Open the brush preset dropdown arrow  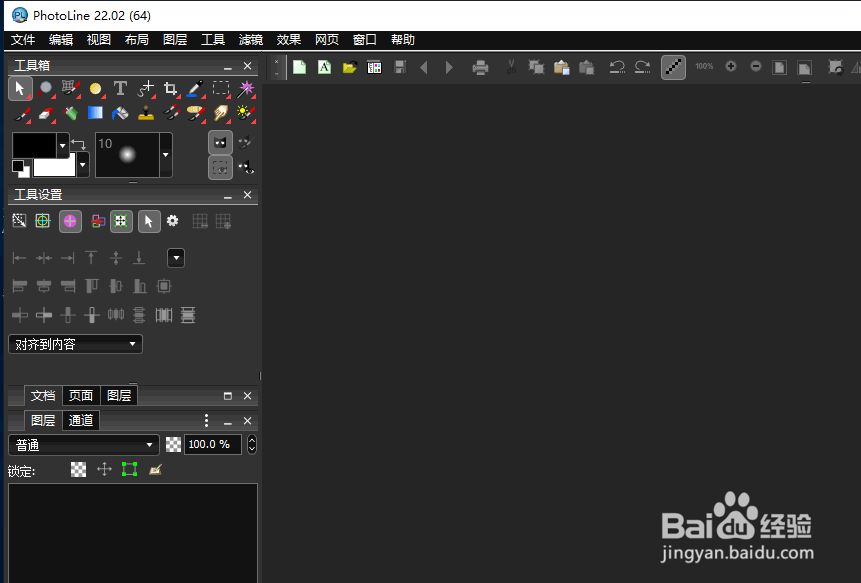click(x=166, y=155)
